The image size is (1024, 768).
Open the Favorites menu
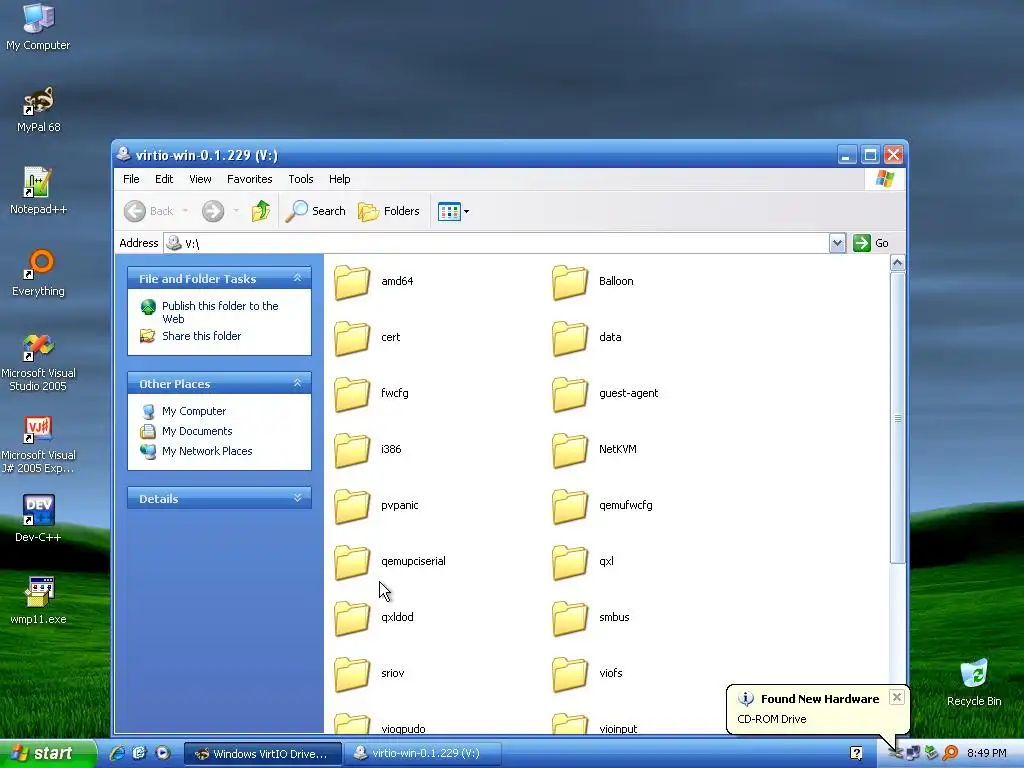click(x=249, y=179)
